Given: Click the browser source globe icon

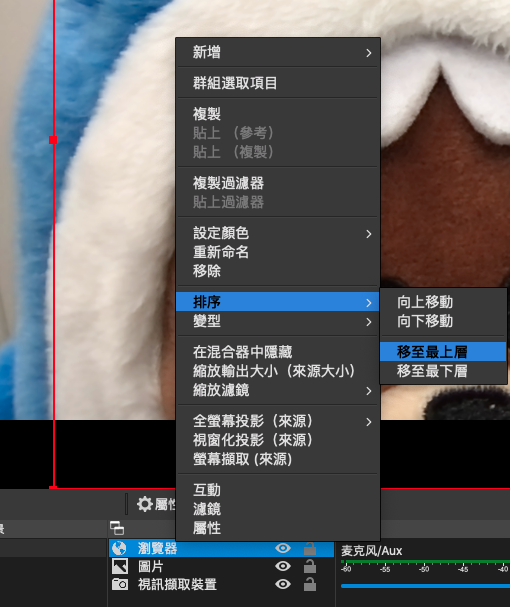Looking at the screenshot, I should [119, 548].
